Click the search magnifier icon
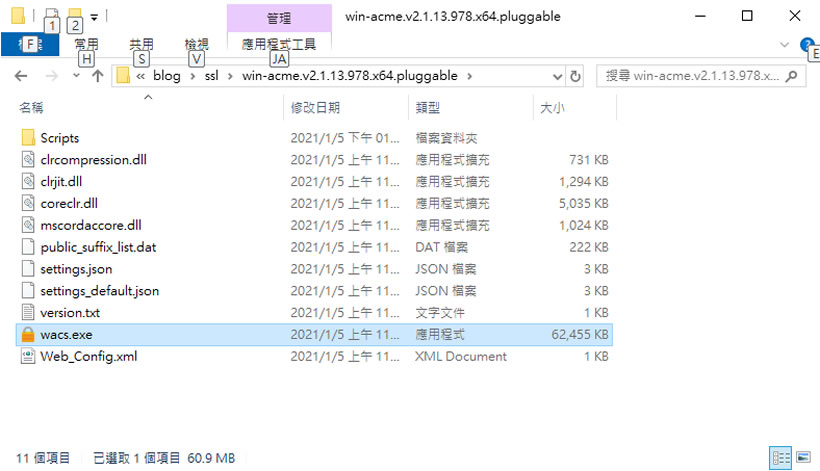The width and height of the screenshot is (820, 471). tap(792, 76)
